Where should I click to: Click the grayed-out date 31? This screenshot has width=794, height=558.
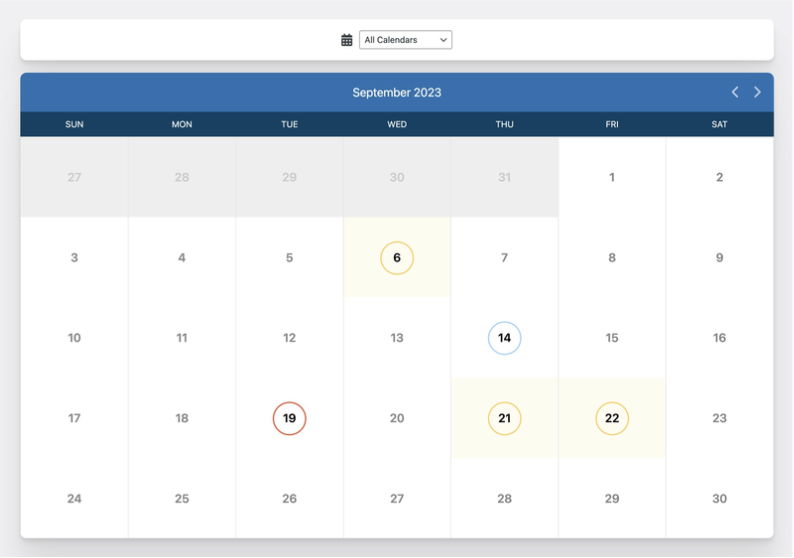(x=504, y=177)
